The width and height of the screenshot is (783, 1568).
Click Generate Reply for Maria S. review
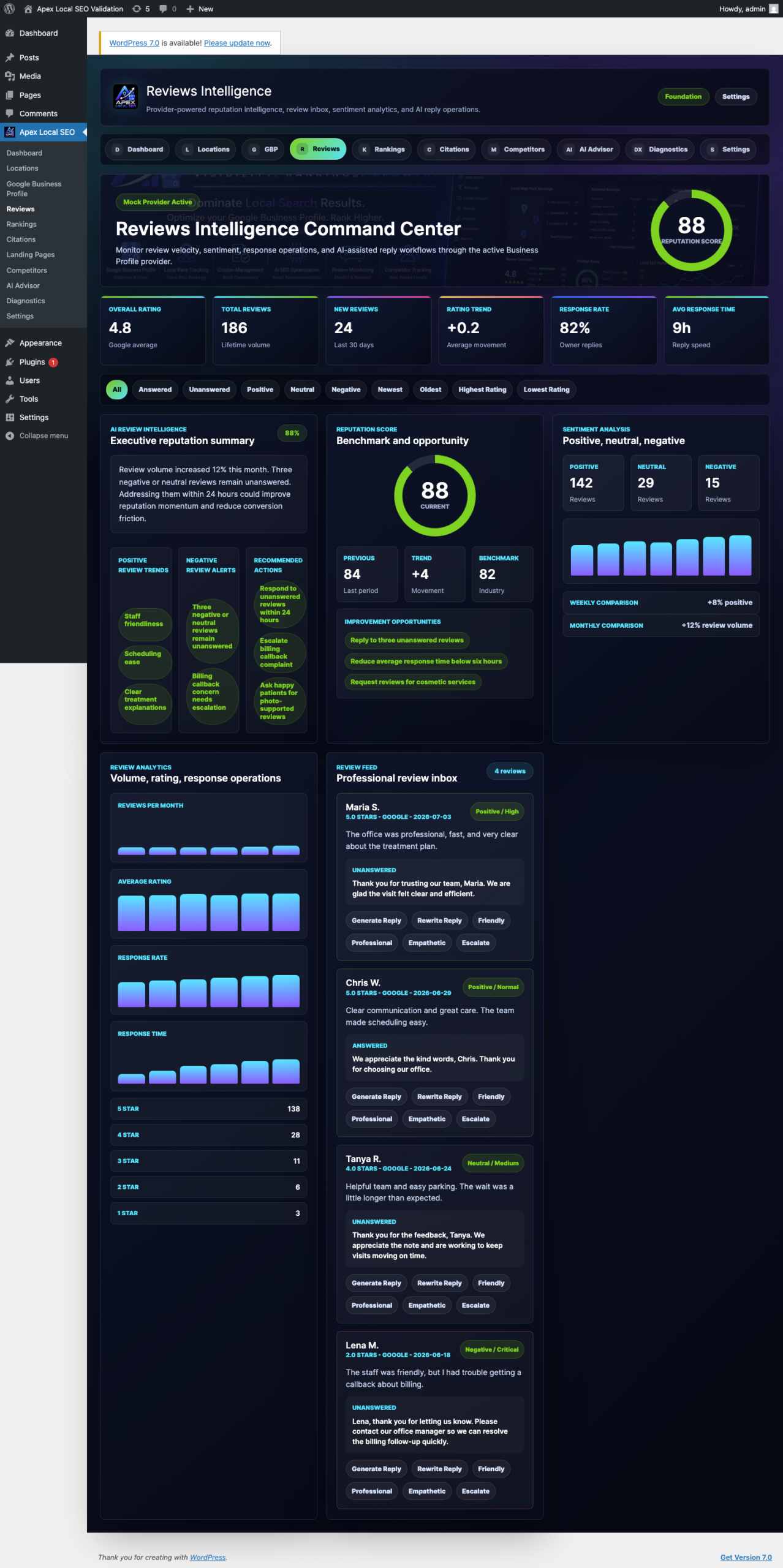point(376,921)
